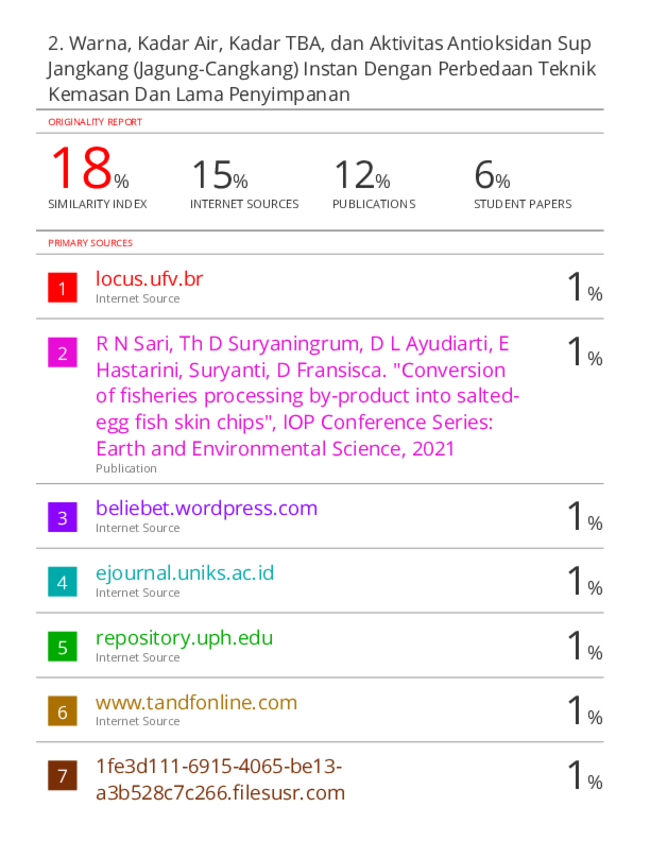Open the www.tandfonline.com source link
650x841 pixels.
(x=196, y=702)
